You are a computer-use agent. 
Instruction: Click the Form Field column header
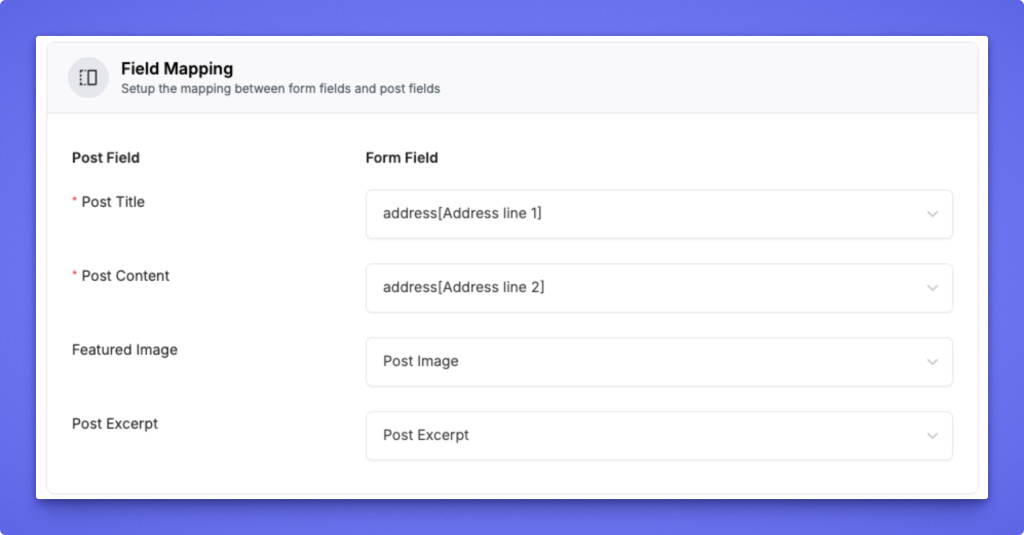(402, 157)
